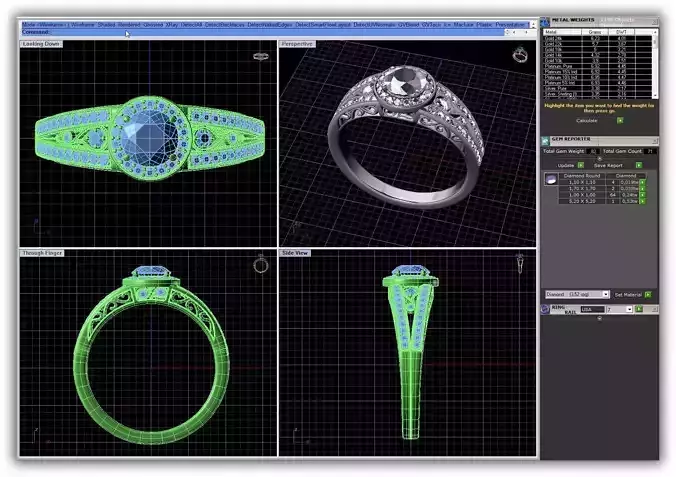676x477 pixels.
Task: Click the Update label
Action: [566, 166]
